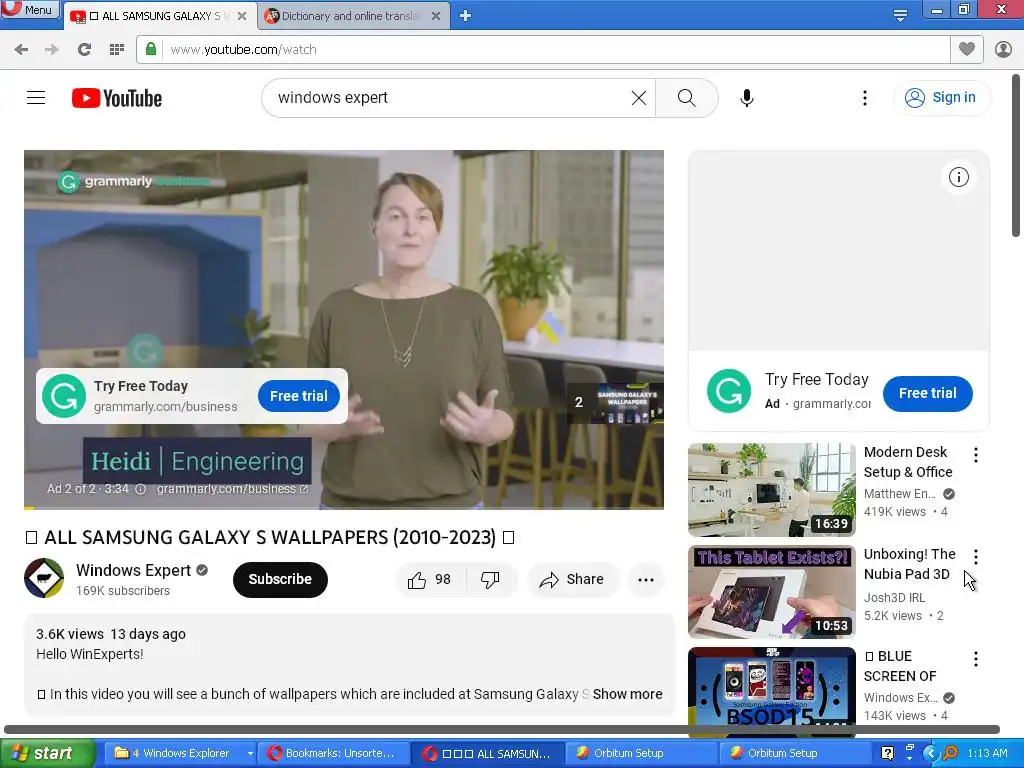
Task: Share the video
Action: tap(571, 579)
